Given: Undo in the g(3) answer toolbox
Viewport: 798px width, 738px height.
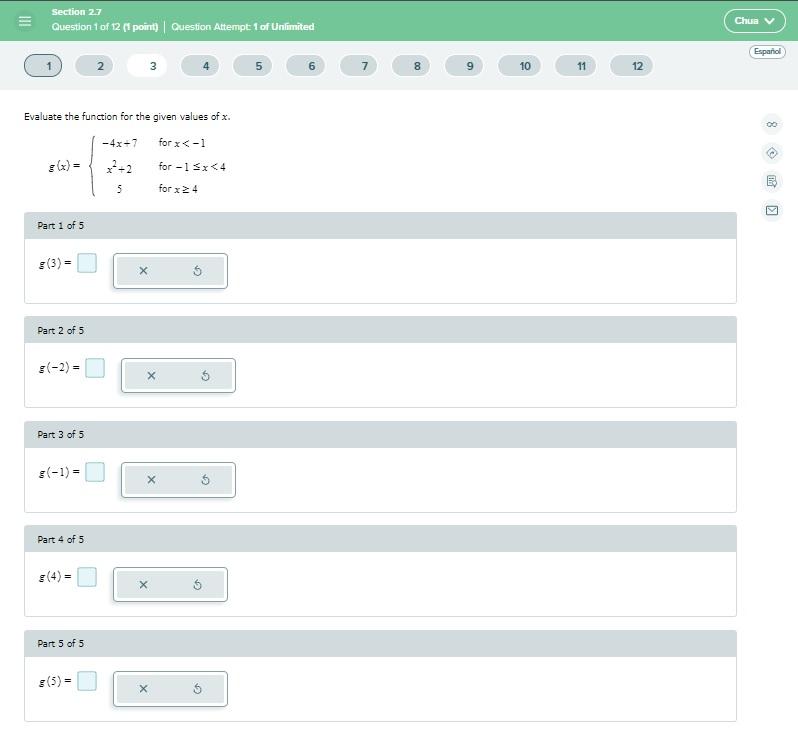Looking at the screenshot, I should [197, 271].
